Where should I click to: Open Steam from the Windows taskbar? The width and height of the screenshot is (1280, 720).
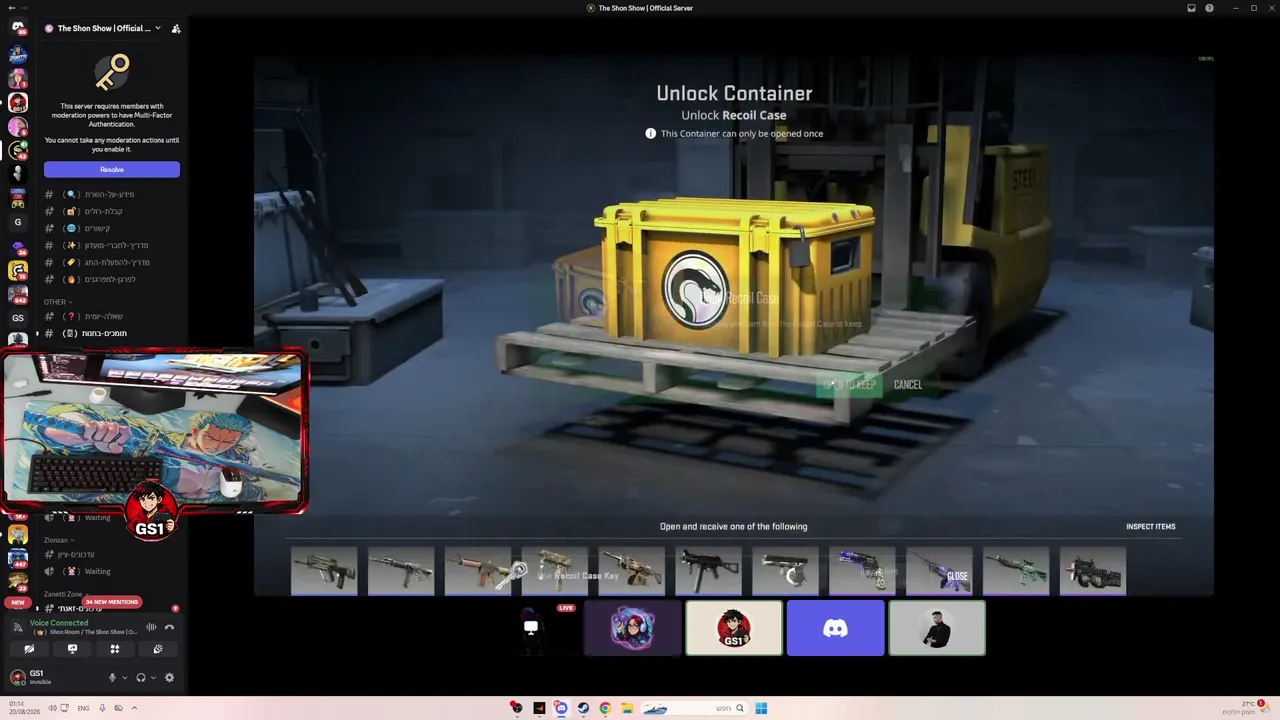[583, 708]
